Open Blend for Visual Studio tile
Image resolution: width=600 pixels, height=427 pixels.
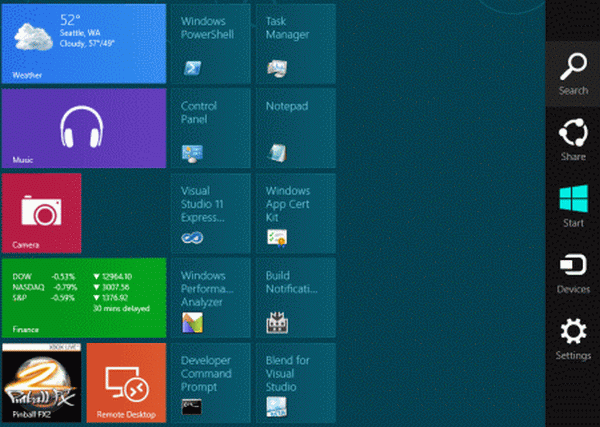[296, 383]
